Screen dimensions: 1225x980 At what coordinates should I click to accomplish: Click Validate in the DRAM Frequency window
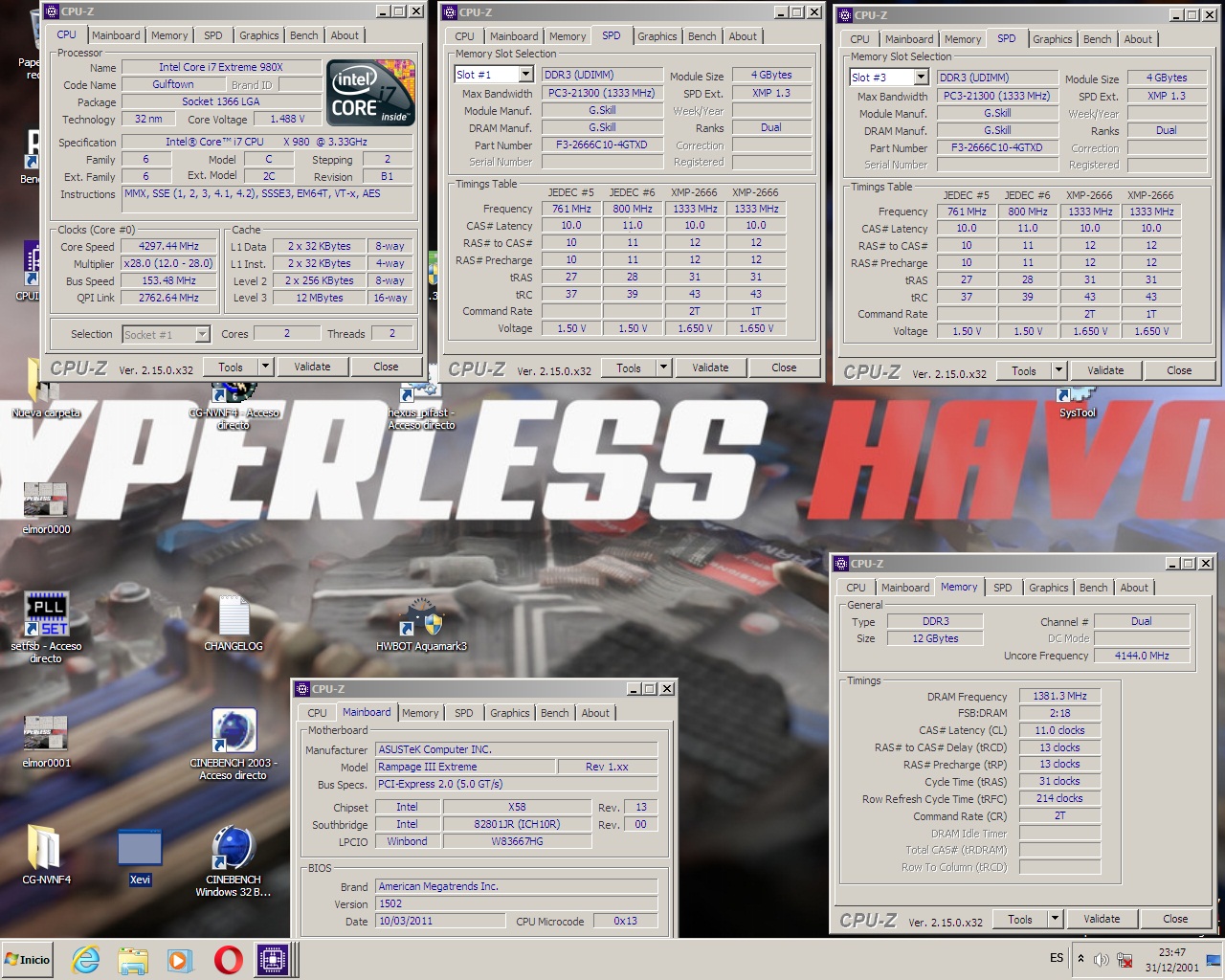pos(1102,919)
